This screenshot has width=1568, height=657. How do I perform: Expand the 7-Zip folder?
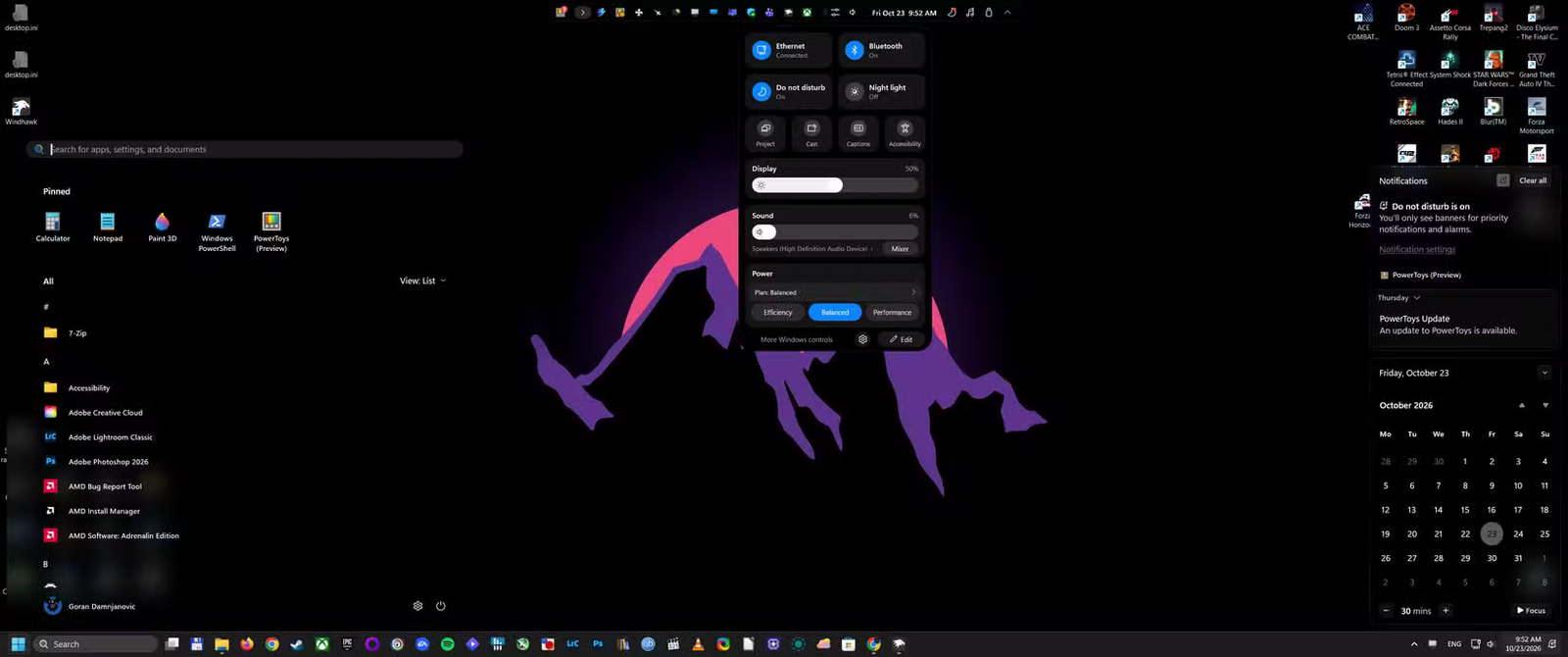pyautogui.click(x=66, y=333)
